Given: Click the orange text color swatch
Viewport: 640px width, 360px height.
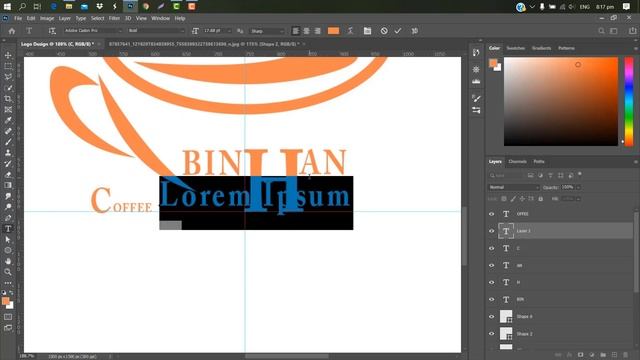Looking at the screenshot, I should click(x=333, y=31).
